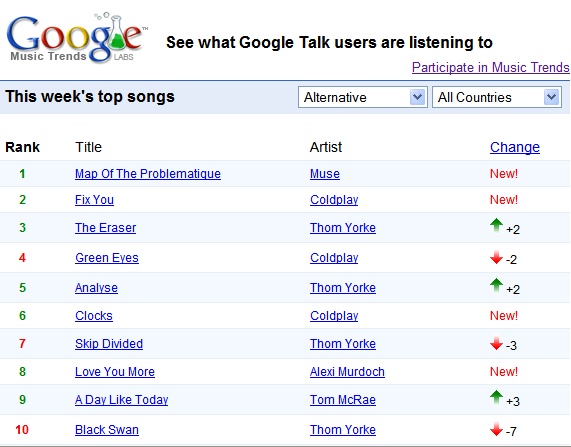Click the green up arrow beside Analyse
The image size is (571, 447).
click(x=496, y=285)
